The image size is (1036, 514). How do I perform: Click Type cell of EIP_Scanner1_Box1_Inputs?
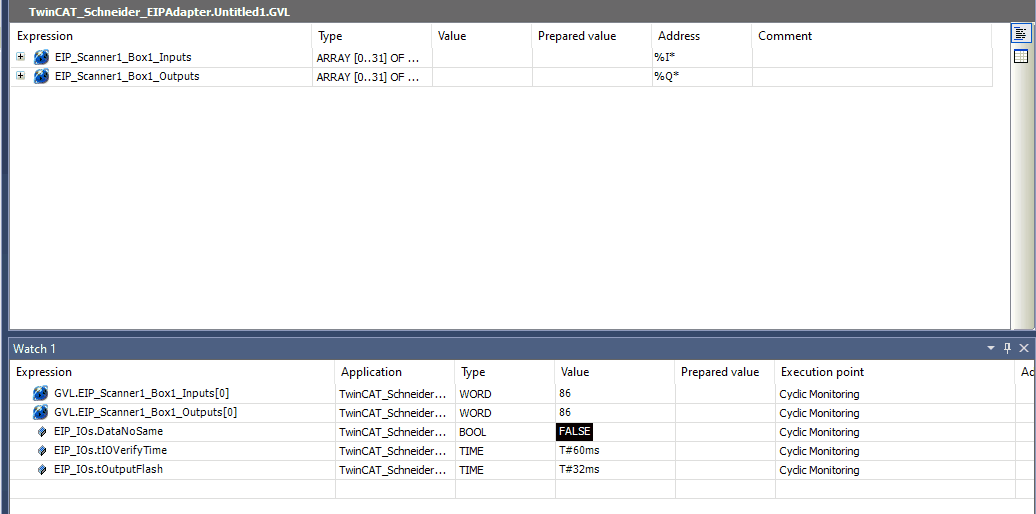(372, 57)
